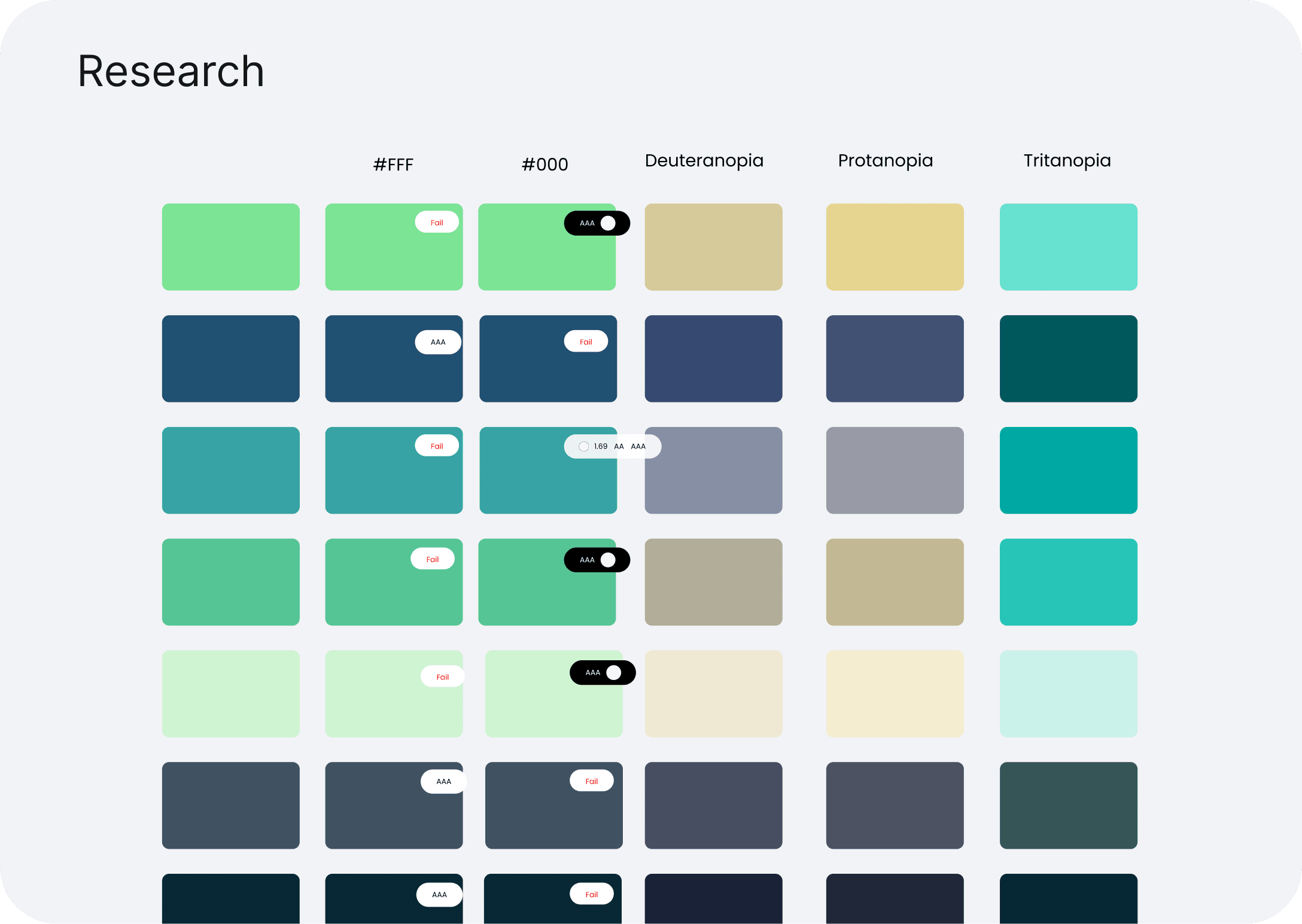Click the #FFF column header
Viewport: 1302px width, 924px height.
point(393,164)
